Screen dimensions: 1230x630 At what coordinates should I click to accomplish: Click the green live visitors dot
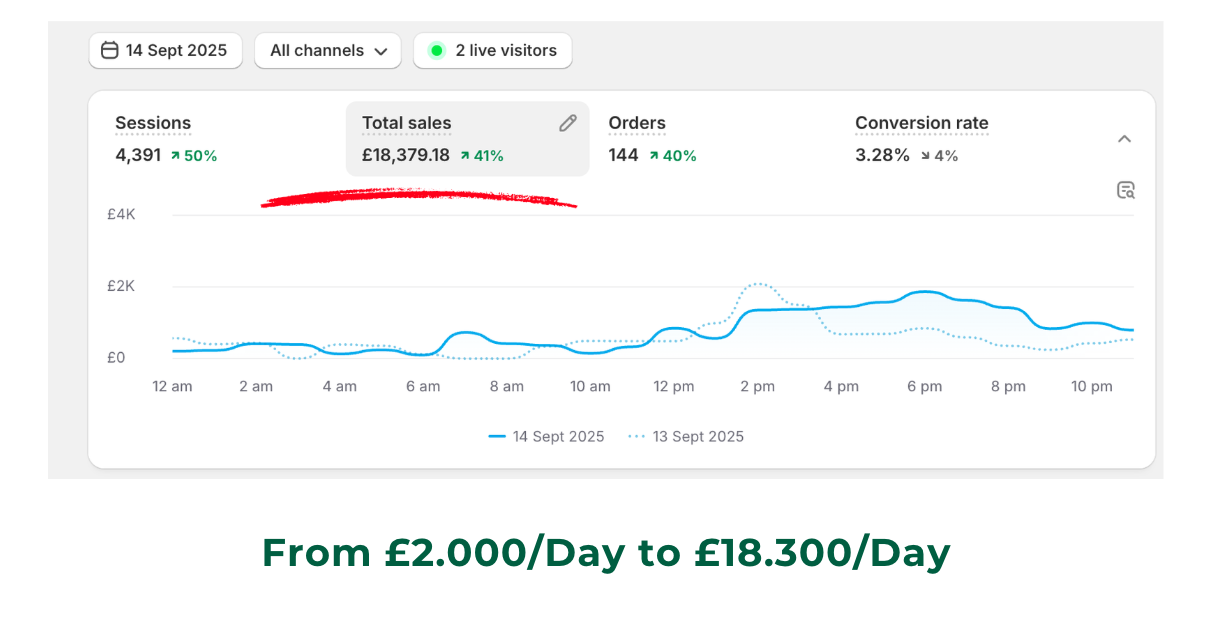[436, 50]
